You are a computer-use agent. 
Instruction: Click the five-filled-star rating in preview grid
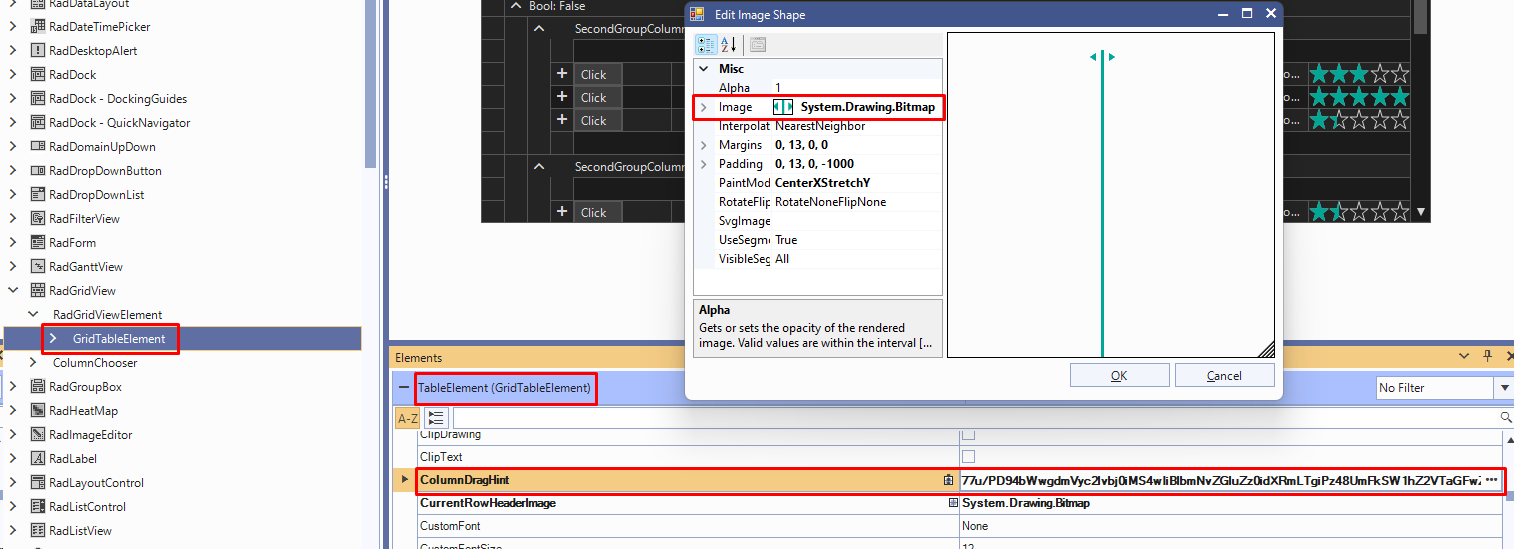(1359, 97)
